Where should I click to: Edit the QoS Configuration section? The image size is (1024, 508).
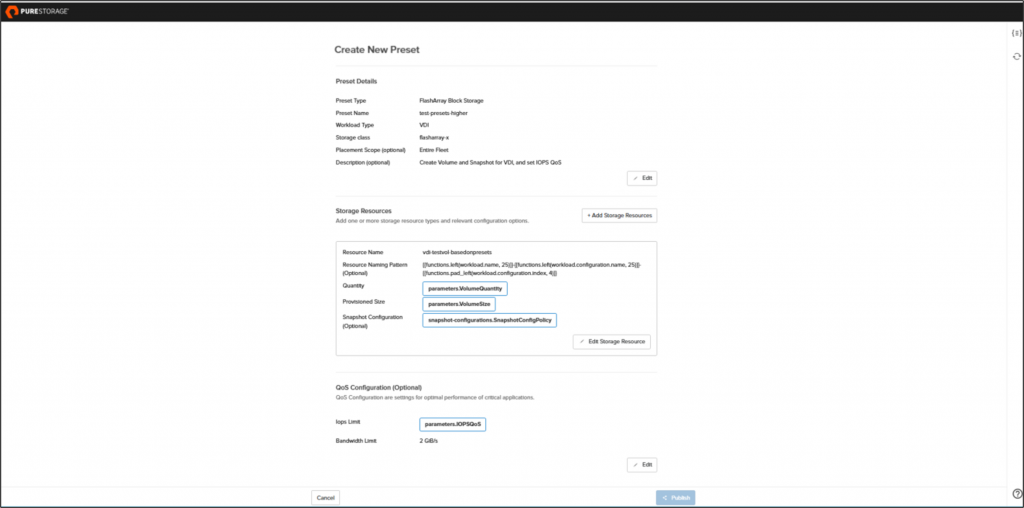click(x=642, y=465)
